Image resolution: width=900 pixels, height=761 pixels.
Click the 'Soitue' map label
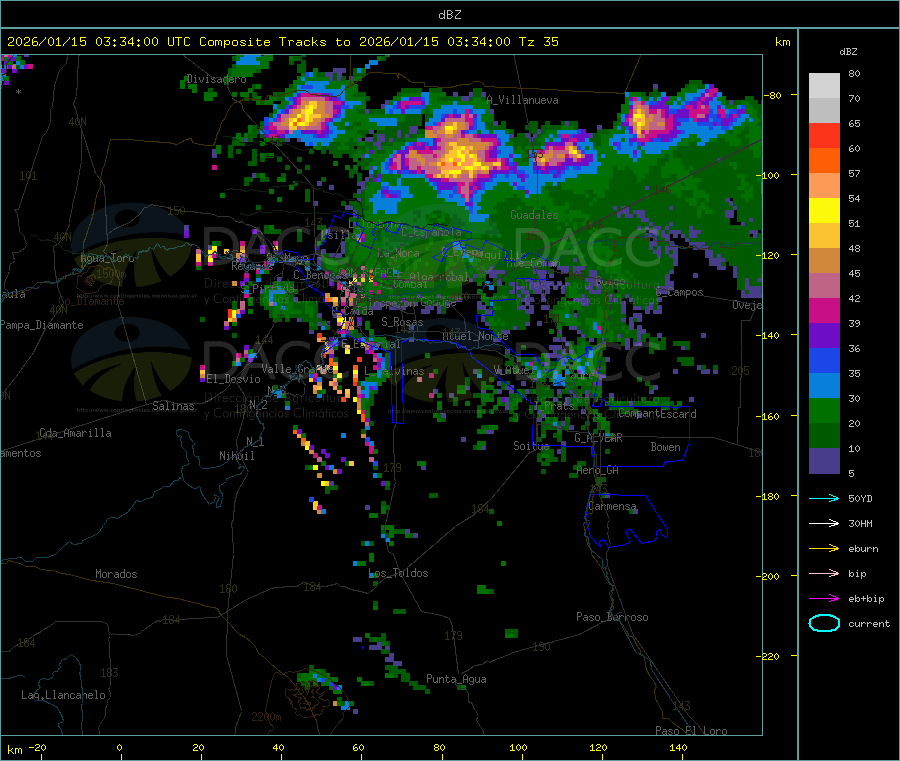click(531, 445)
